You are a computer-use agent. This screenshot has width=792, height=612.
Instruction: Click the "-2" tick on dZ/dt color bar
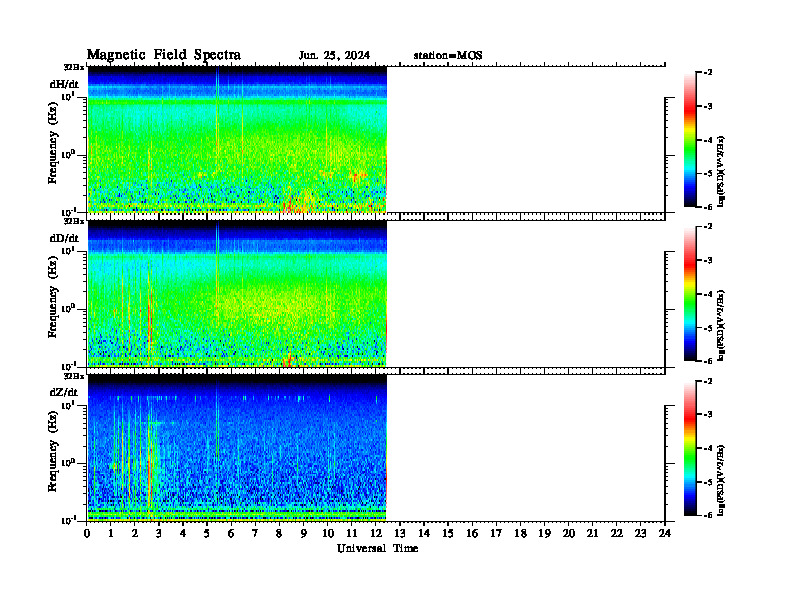(708, 381)
